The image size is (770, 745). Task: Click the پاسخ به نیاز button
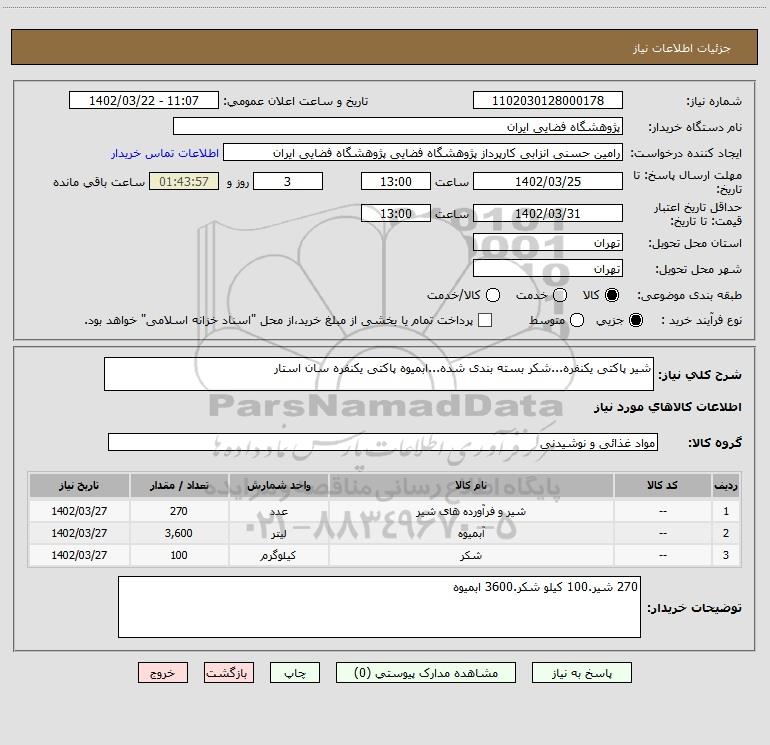[x=582, y=673]
